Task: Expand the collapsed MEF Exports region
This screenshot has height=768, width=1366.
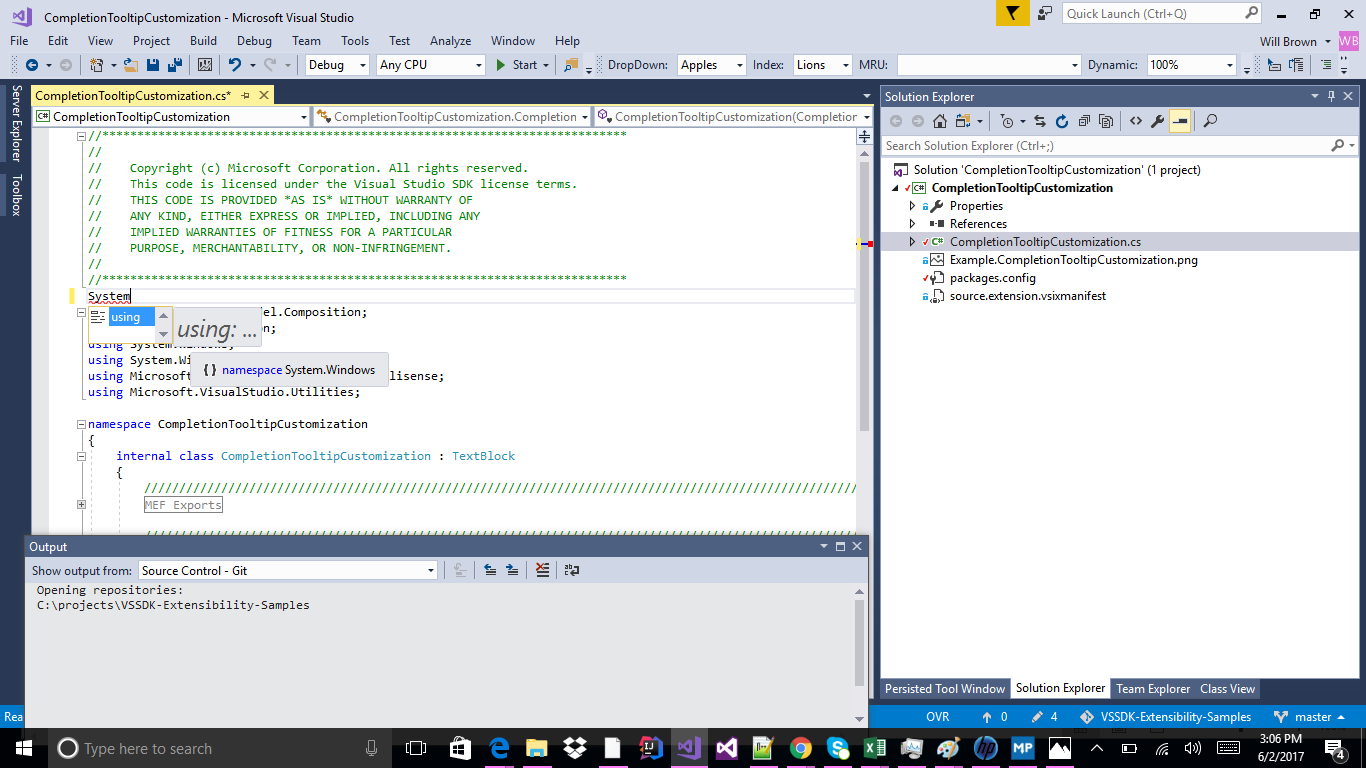Action: (81, 505)
